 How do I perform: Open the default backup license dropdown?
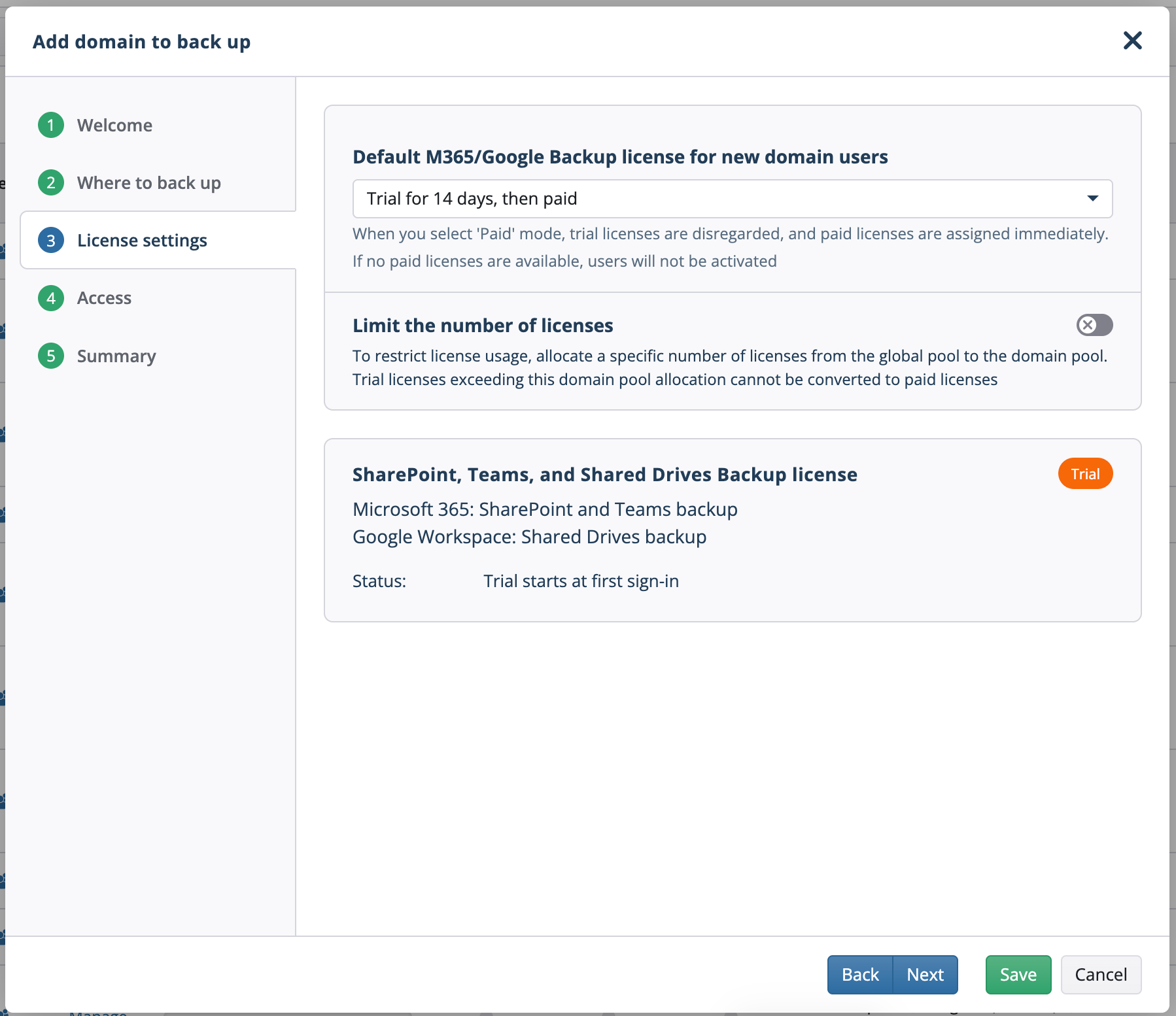click(x=733, y=199)
